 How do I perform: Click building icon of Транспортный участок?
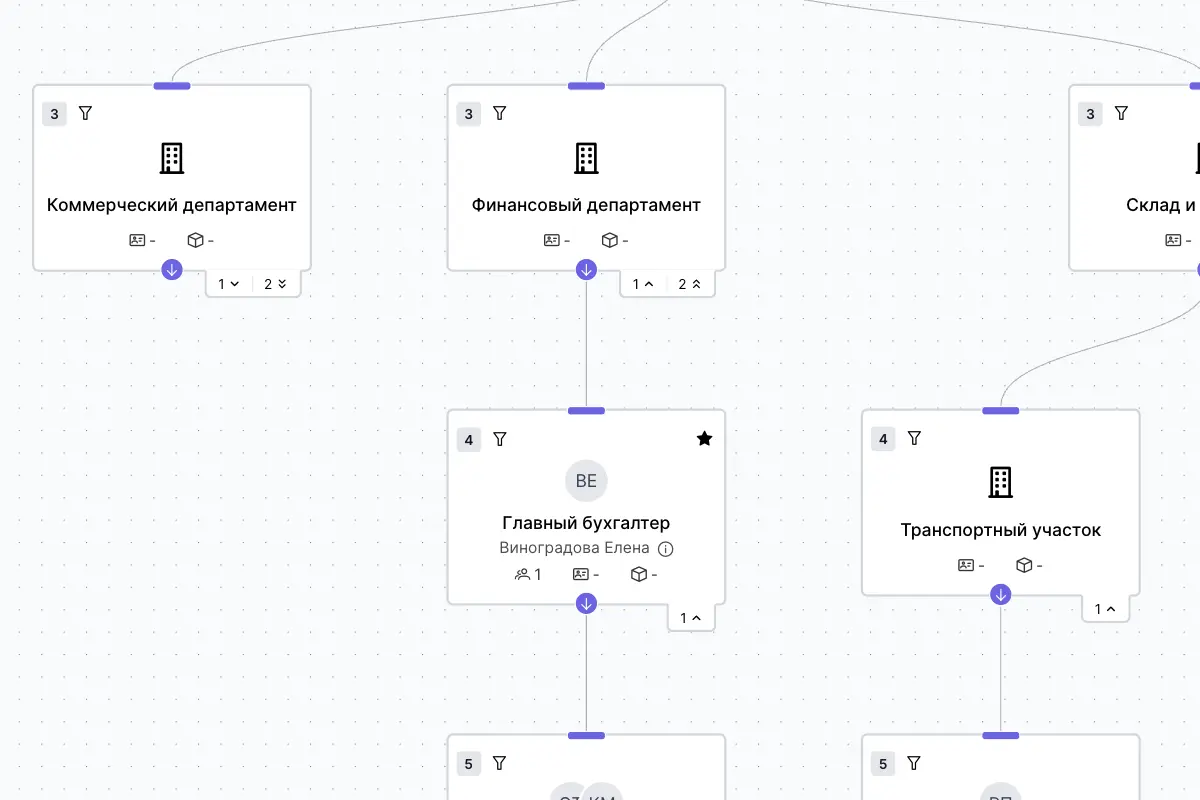(1000, 482)
